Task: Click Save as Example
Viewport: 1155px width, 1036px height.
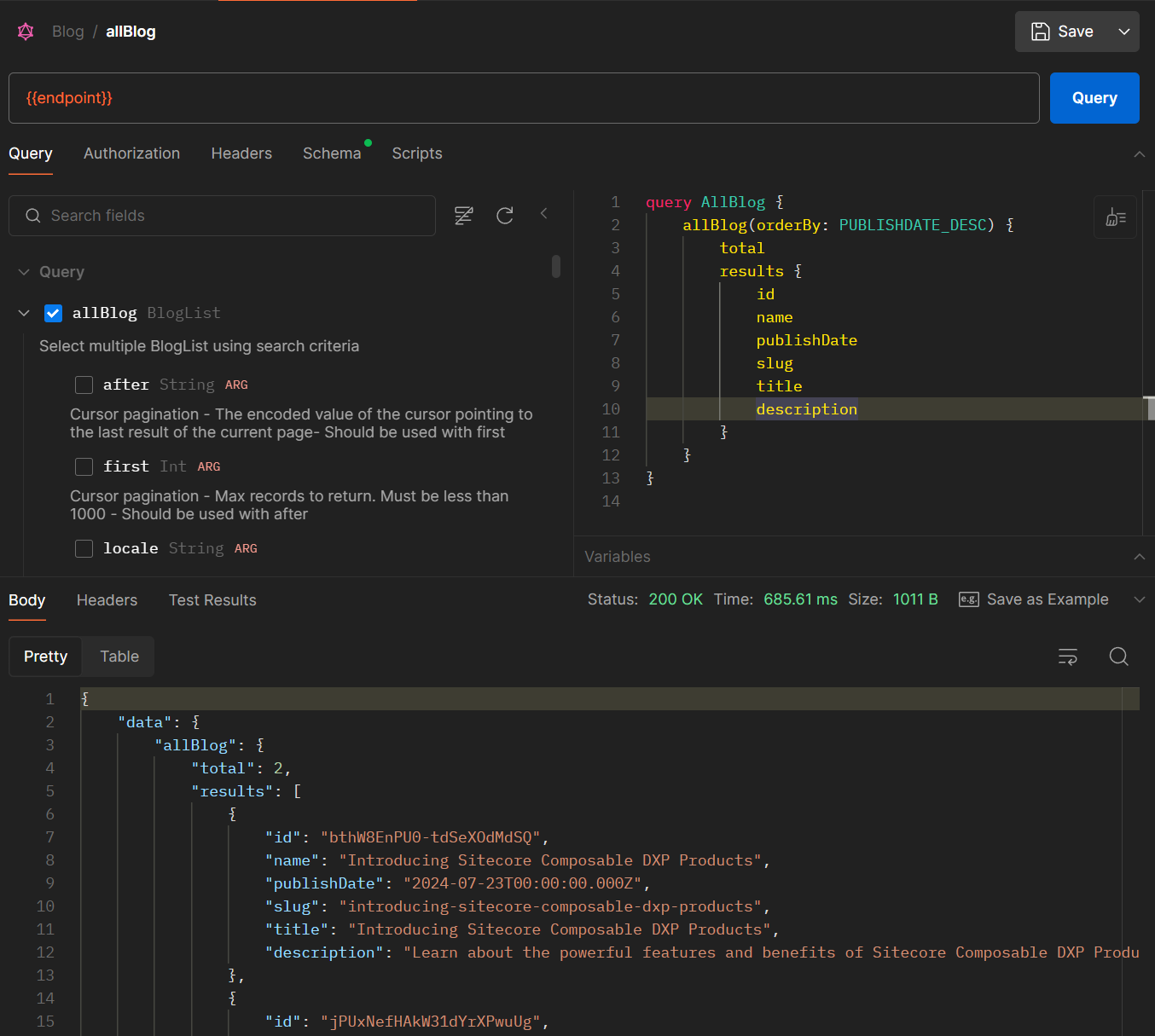Action: (1048, 599)
